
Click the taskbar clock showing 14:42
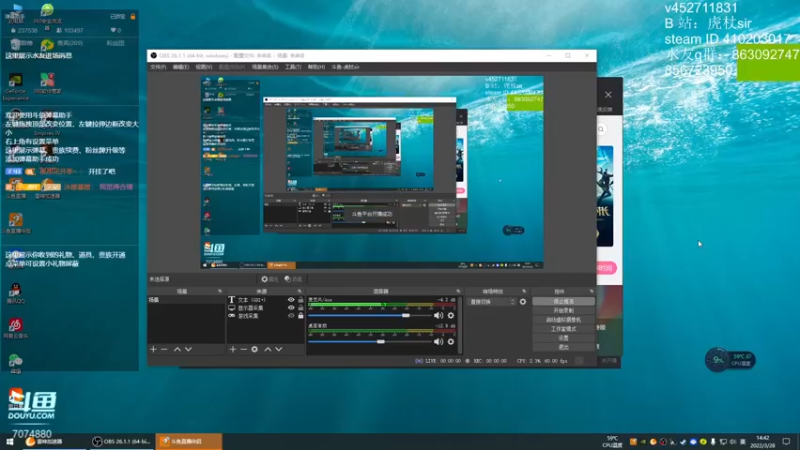(763, 442)
